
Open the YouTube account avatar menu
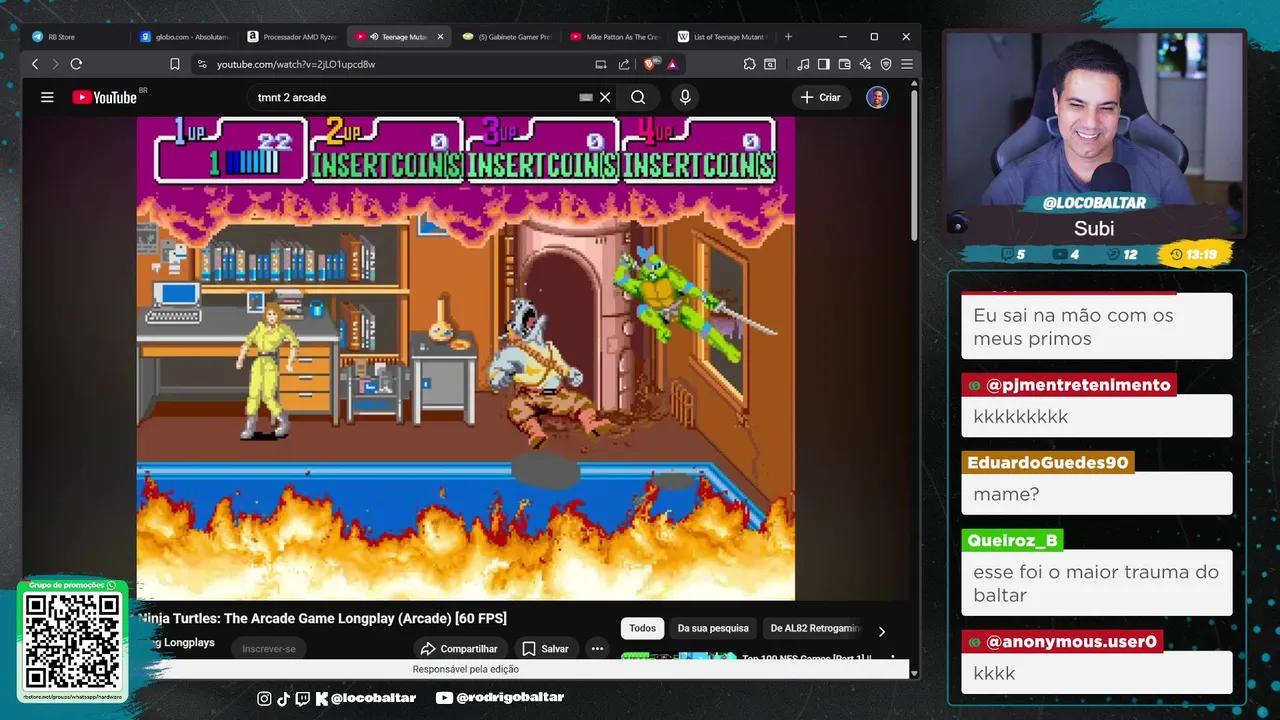point(877,97)
